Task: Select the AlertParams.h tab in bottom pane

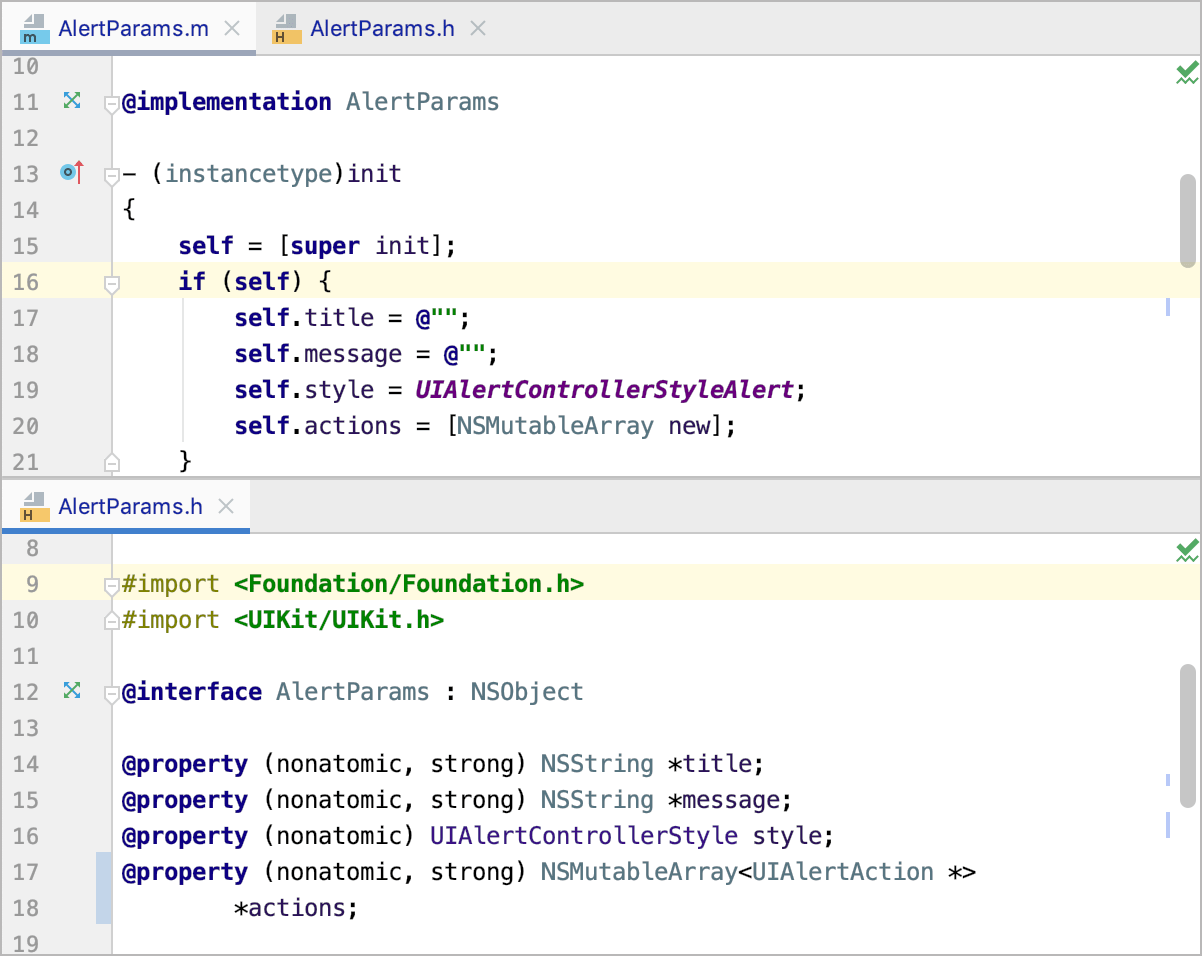Action: tap(126, 507)
